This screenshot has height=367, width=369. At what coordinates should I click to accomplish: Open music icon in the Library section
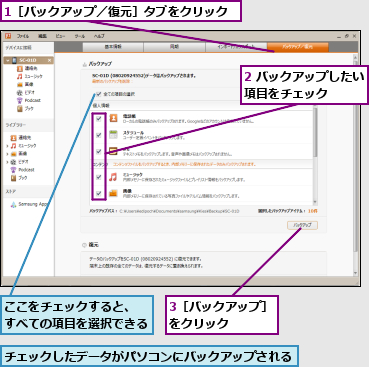[13, 146]
